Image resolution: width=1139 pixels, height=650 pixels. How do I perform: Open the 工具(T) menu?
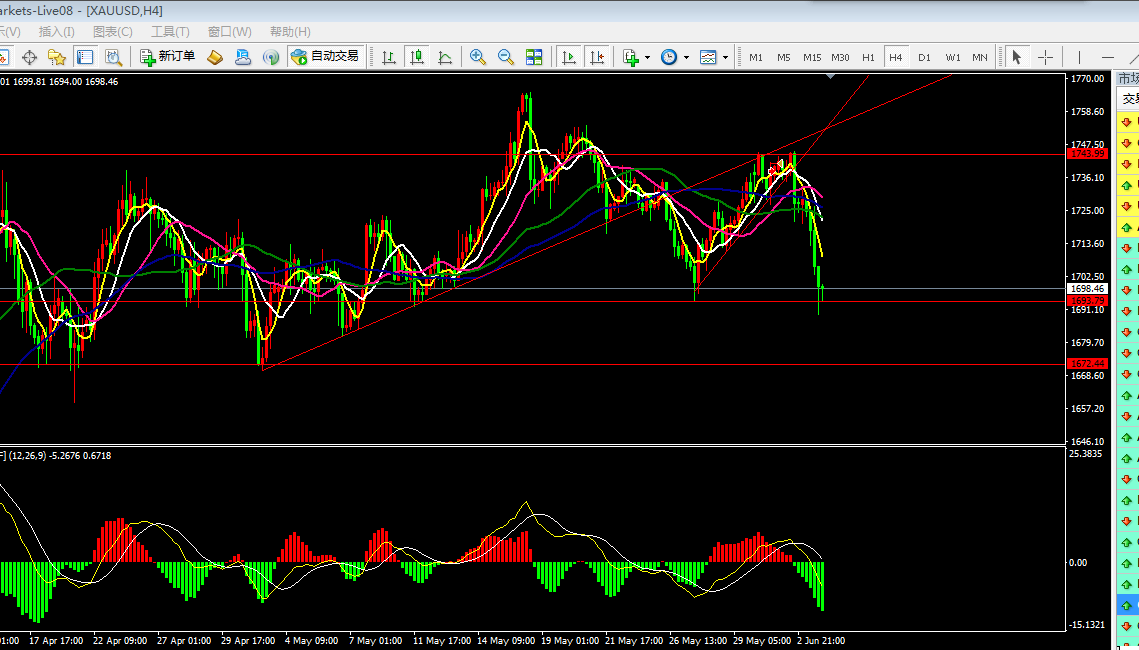170,32
